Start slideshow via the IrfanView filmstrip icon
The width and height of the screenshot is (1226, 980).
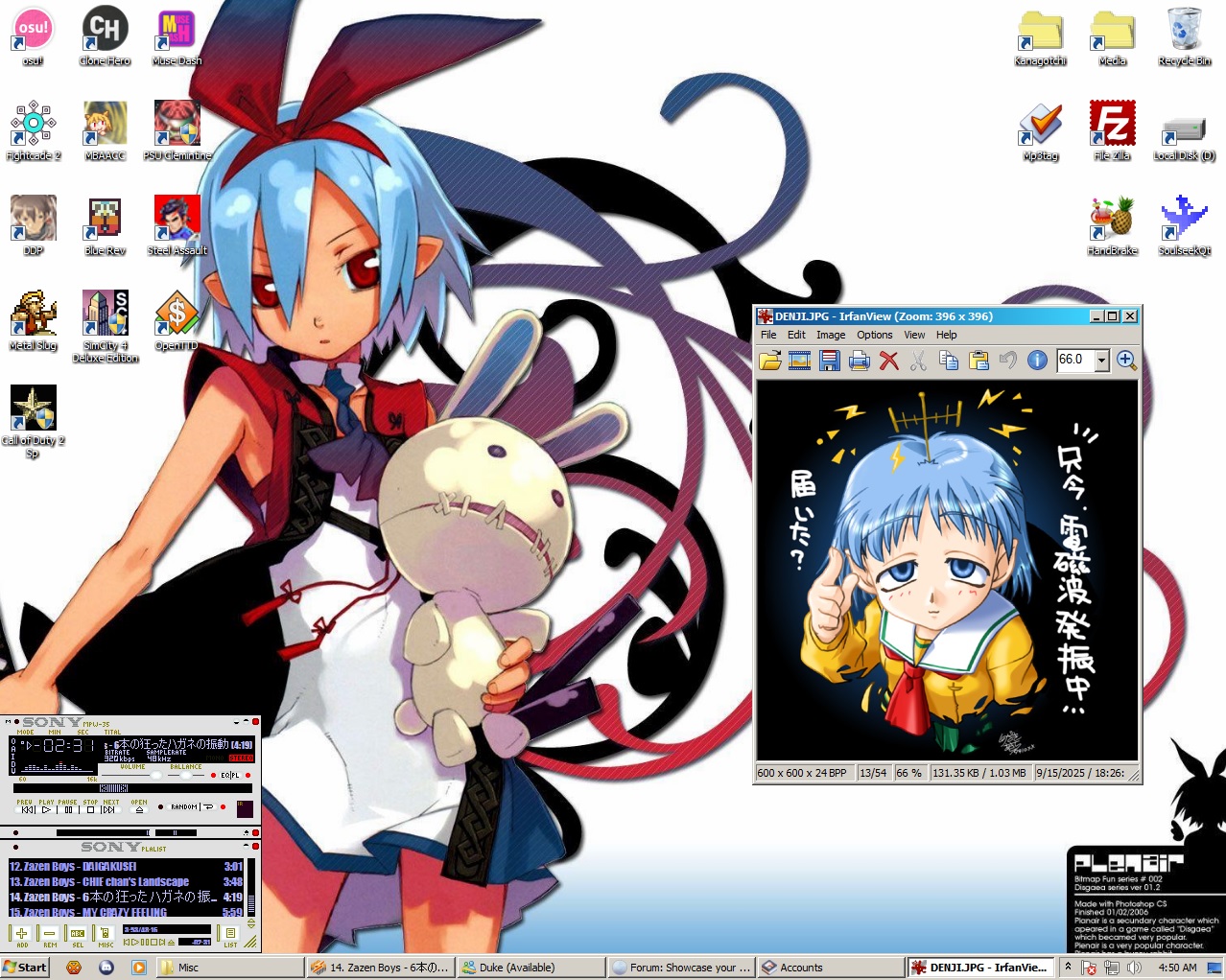799,360
